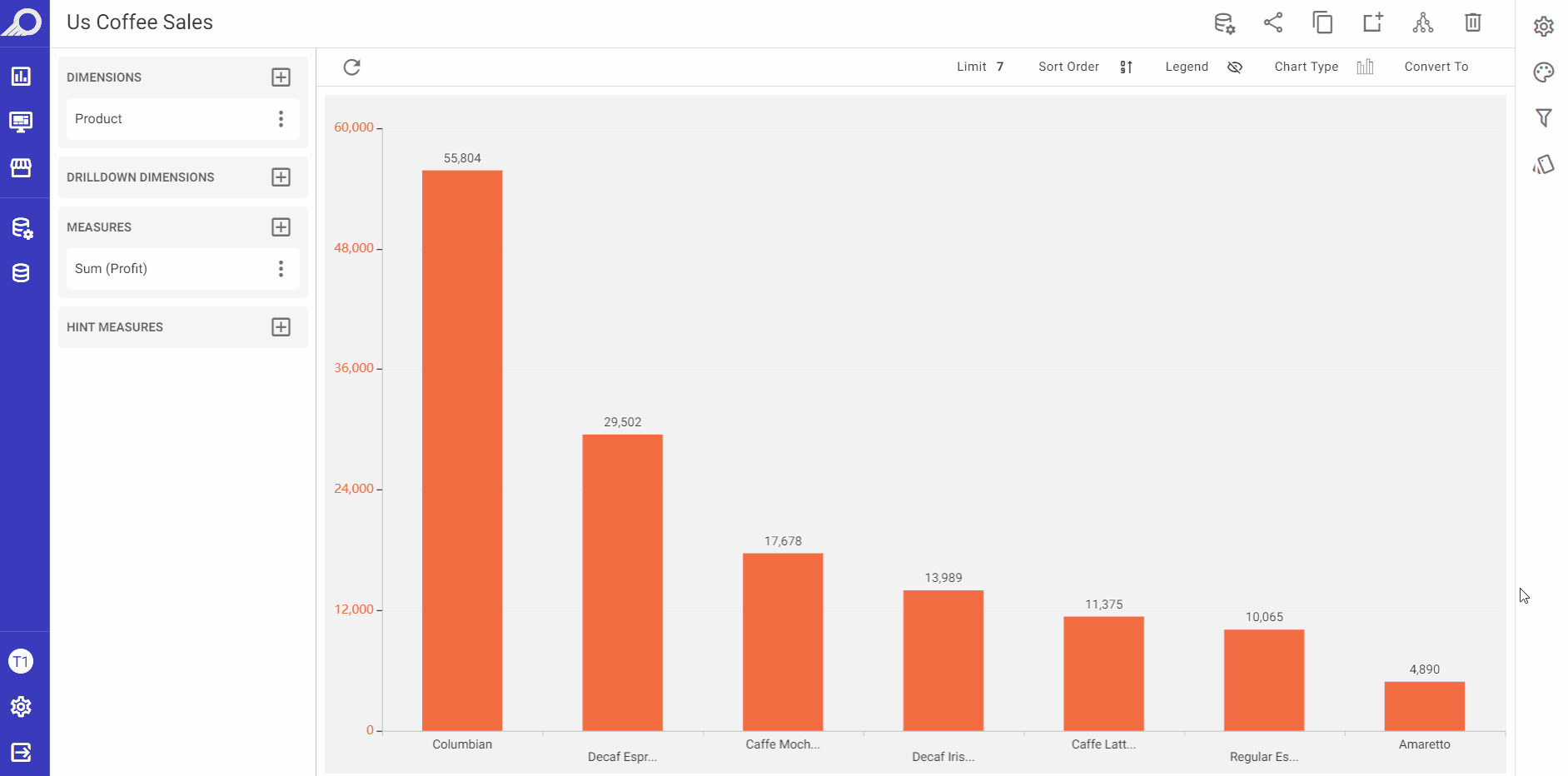Click the 10,065 data label
Screen dimensions: 1568x776
pos(1264,617)
